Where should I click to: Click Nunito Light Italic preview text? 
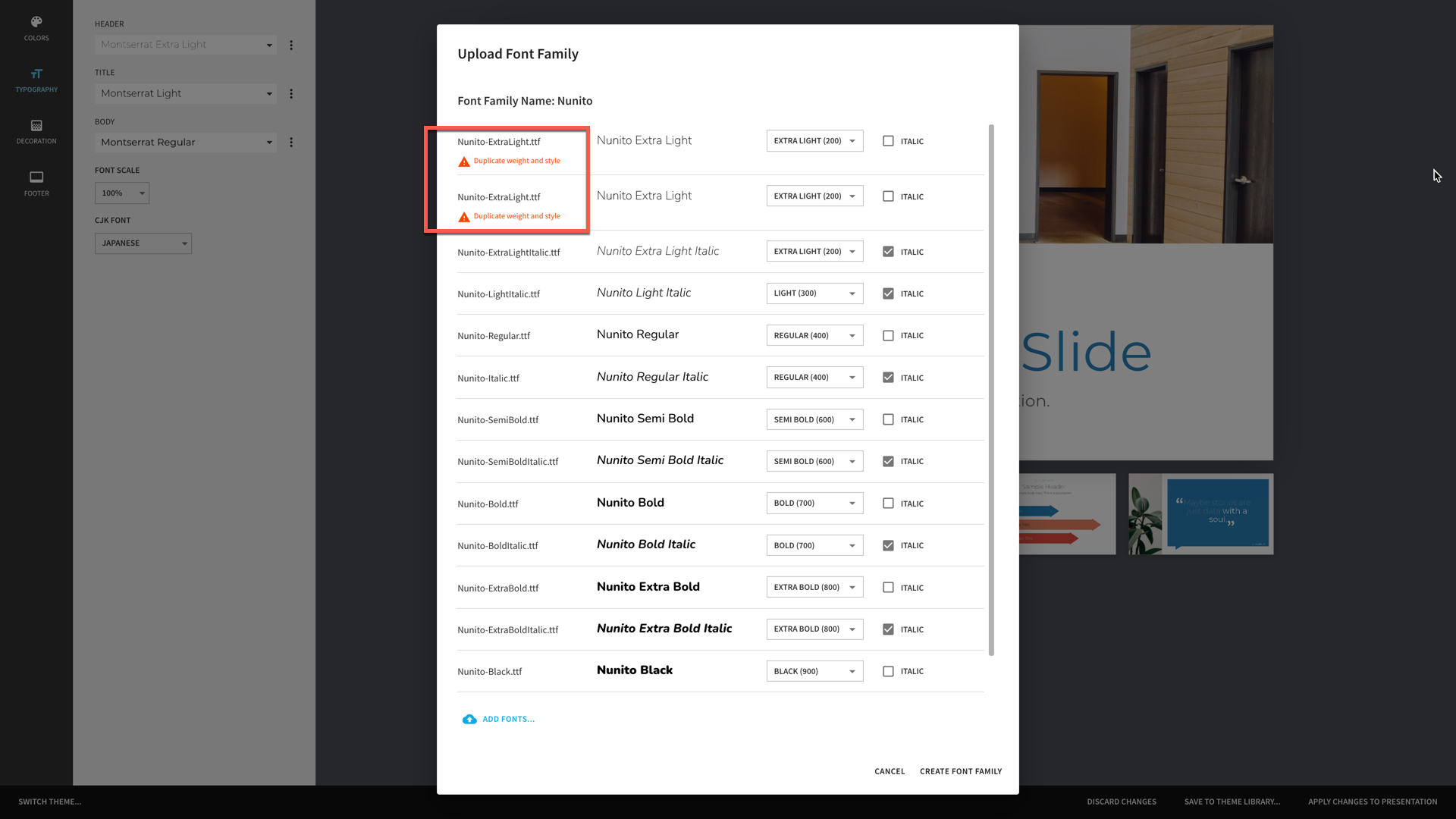pos(644,293)
